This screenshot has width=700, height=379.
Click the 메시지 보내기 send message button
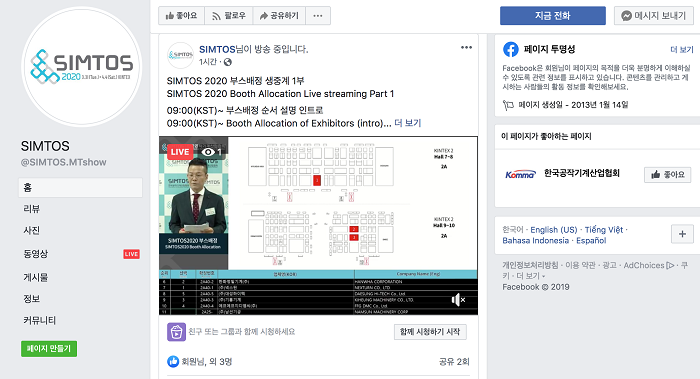click(654, 16)
